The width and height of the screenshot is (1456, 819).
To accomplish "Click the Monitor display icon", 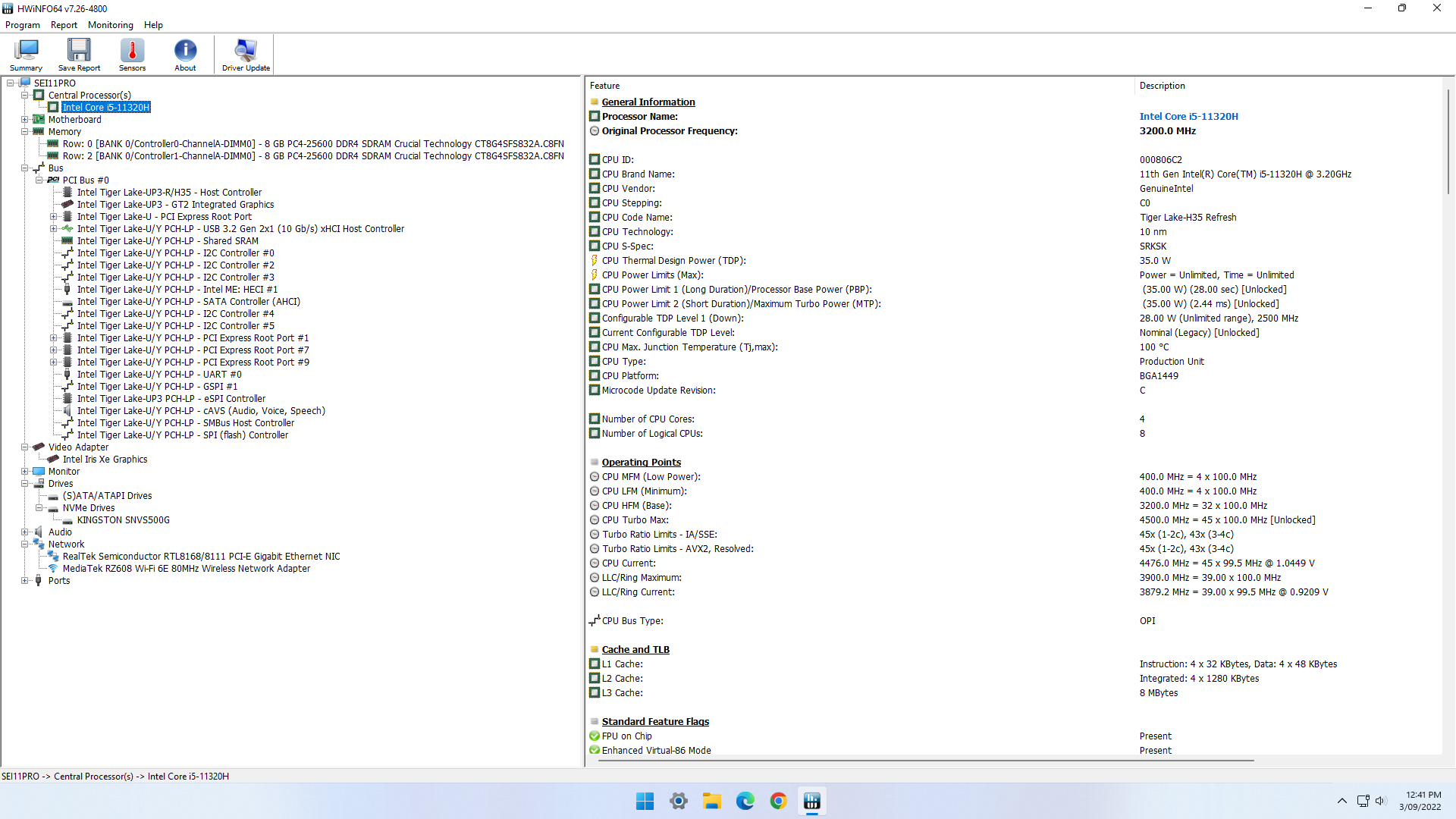I will click(x=39, y=471).
